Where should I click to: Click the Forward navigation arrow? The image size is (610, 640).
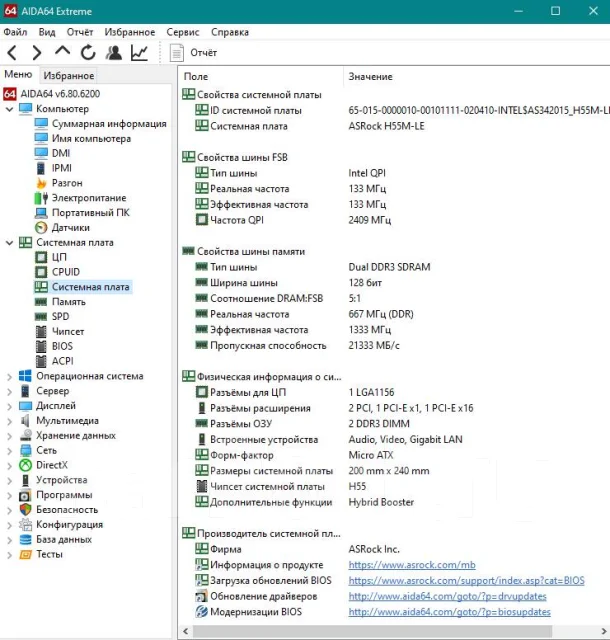point(37,53)
